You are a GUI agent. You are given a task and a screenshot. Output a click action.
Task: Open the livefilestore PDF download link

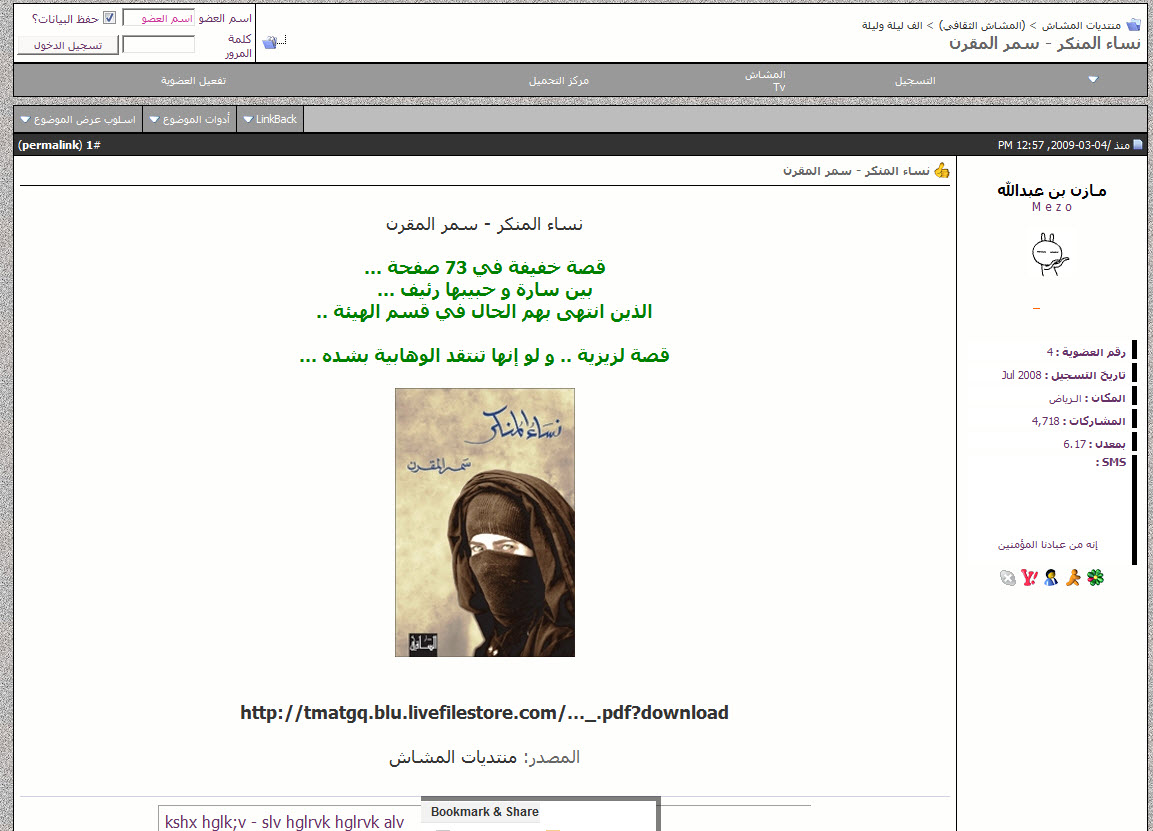coord(484,713)
